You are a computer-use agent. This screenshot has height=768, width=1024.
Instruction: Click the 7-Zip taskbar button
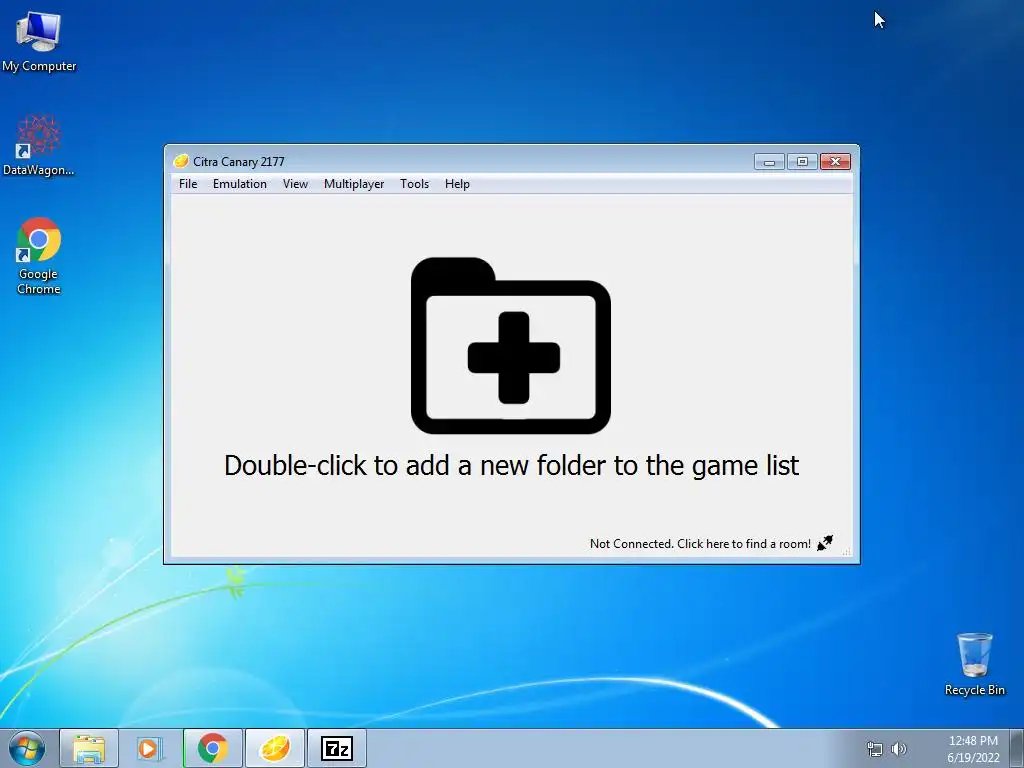click(x=337, y=748)
